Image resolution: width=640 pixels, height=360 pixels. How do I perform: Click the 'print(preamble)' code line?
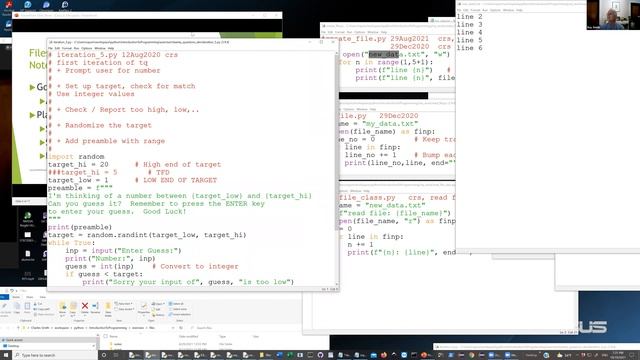click(80, 227)
